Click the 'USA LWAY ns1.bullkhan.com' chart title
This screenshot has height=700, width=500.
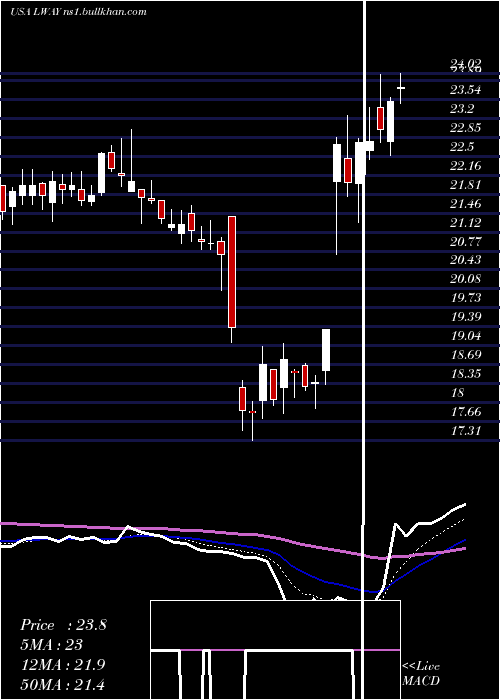78,11
